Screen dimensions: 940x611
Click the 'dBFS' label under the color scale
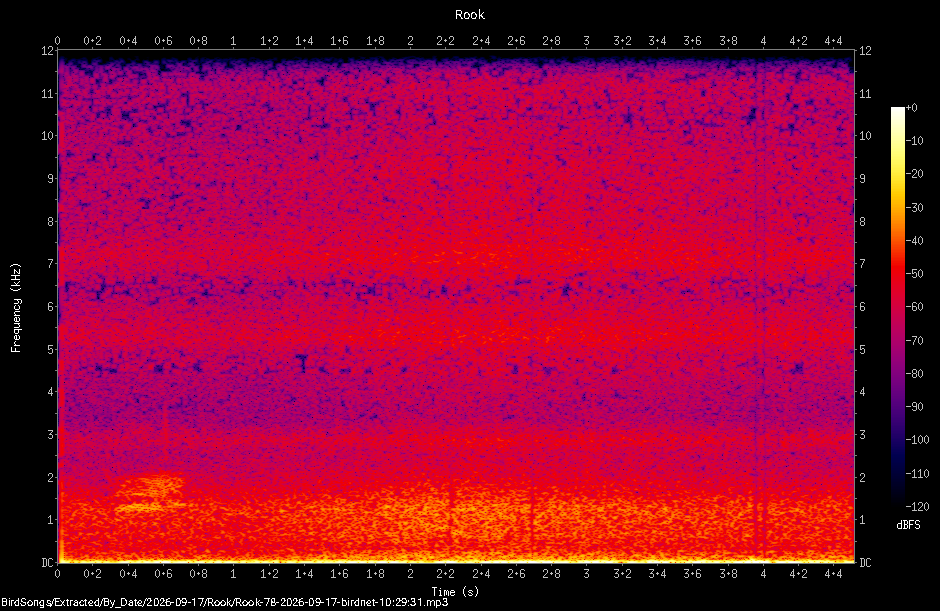(x=908, y=525)
